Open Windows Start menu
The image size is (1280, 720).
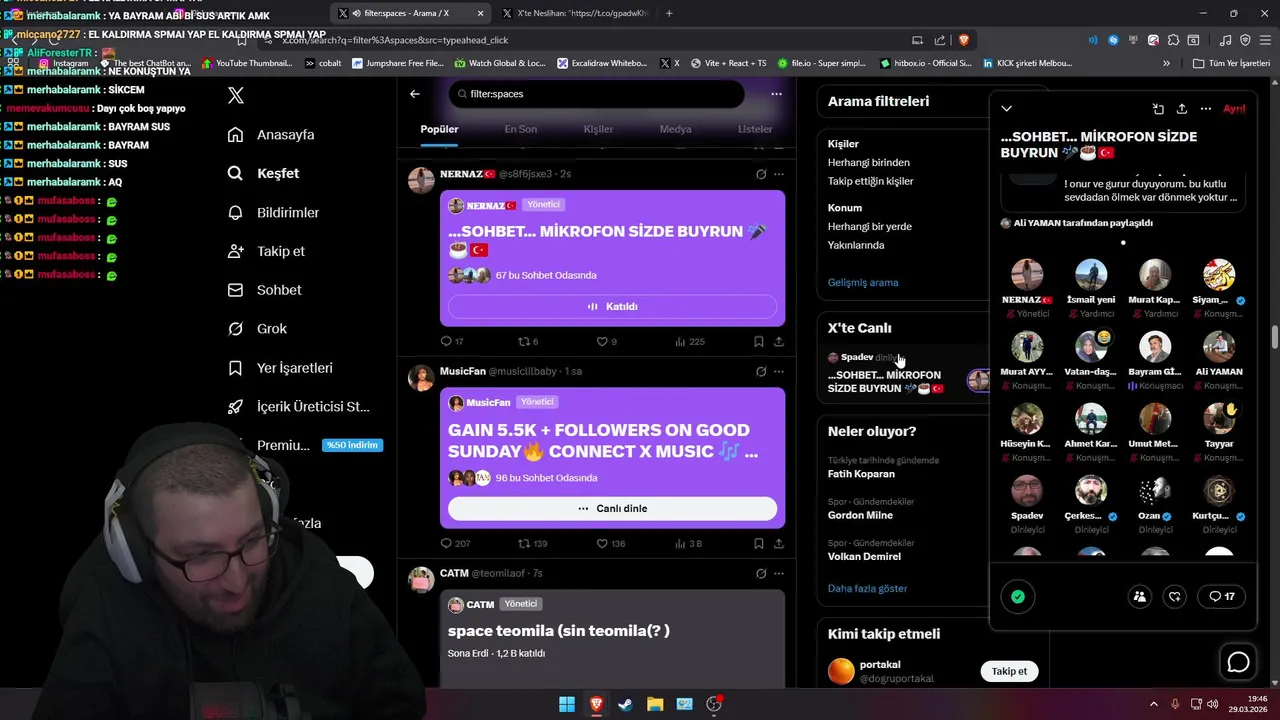point(567,704)
